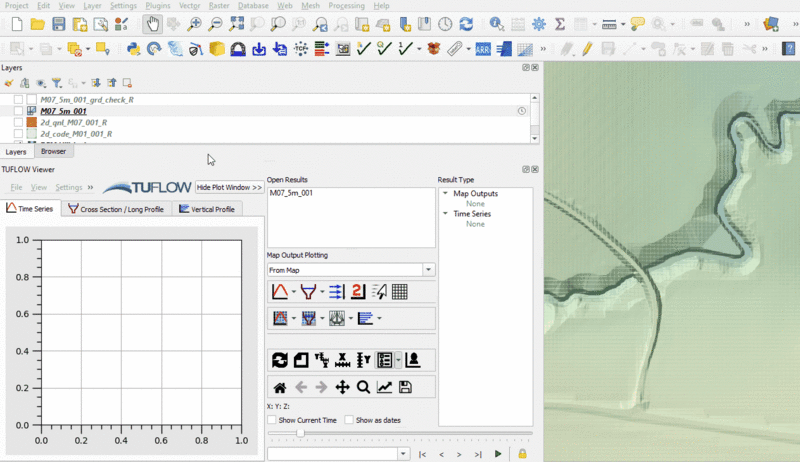800x462 pixels.
Task: Click Hide Plot Window button
Action: tap(229, 187)
